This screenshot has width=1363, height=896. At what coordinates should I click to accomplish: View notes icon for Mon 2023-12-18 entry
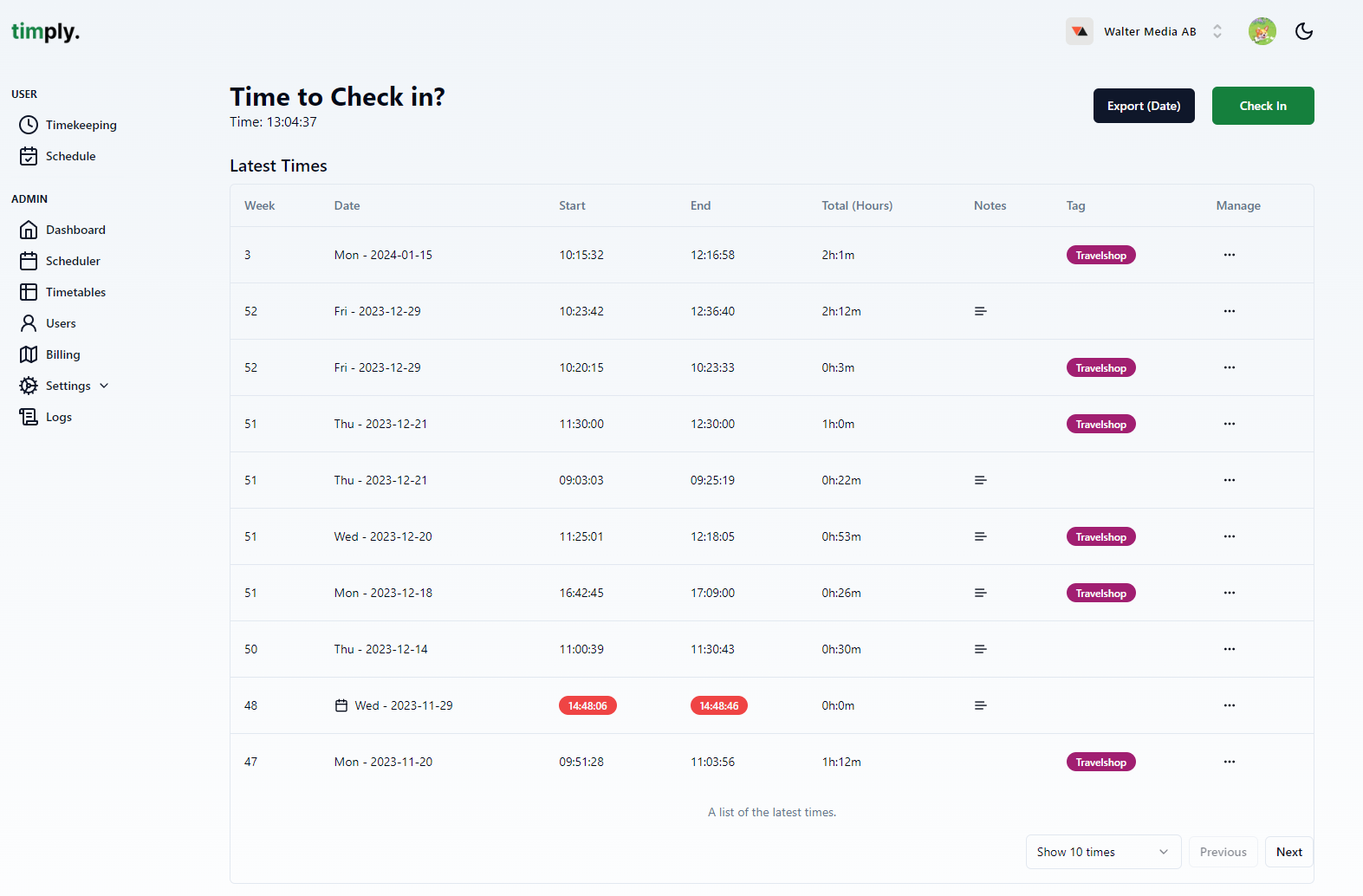click(x=981, y=593)
